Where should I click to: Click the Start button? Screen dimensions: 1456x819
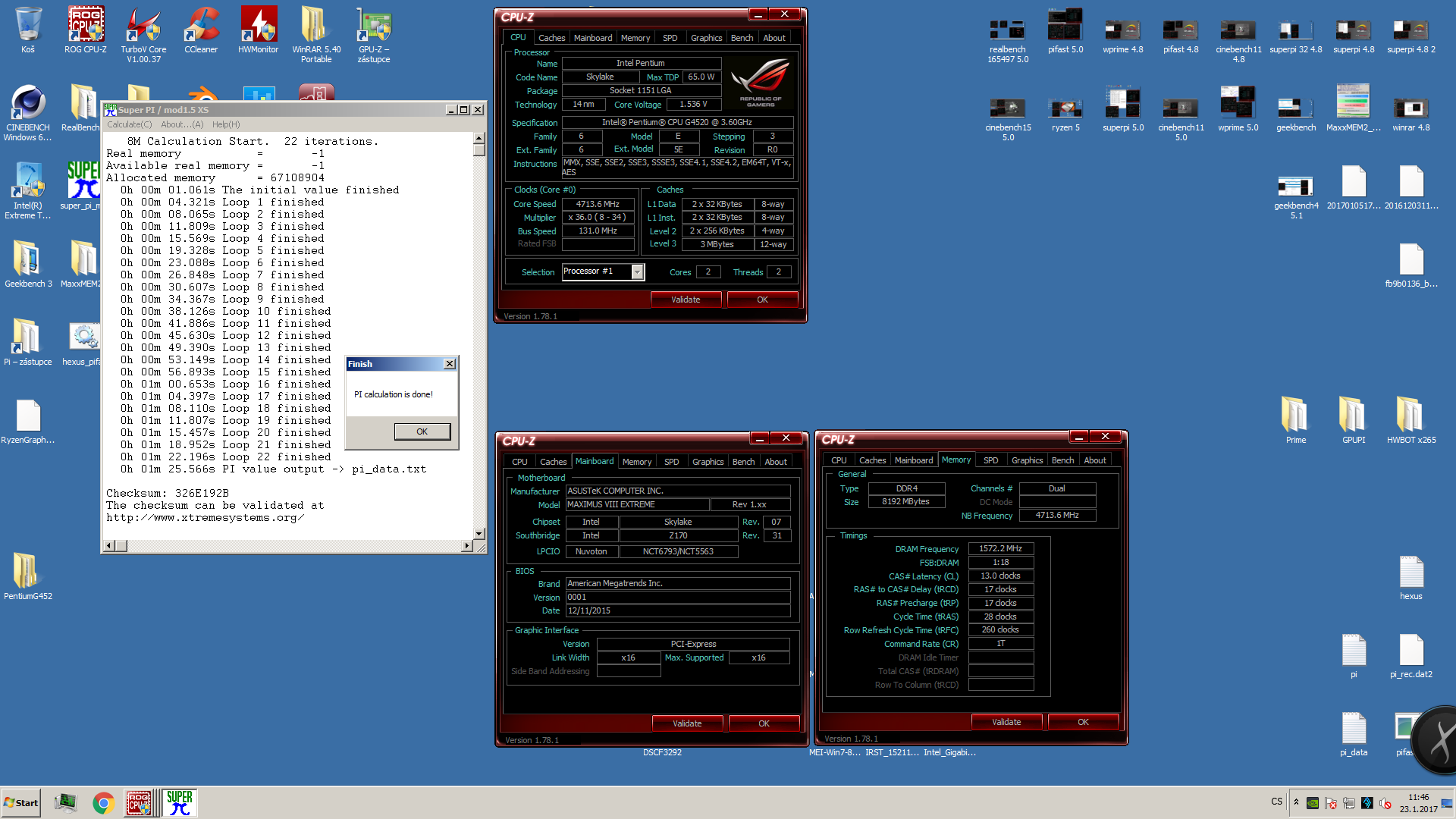click(20, 802)
